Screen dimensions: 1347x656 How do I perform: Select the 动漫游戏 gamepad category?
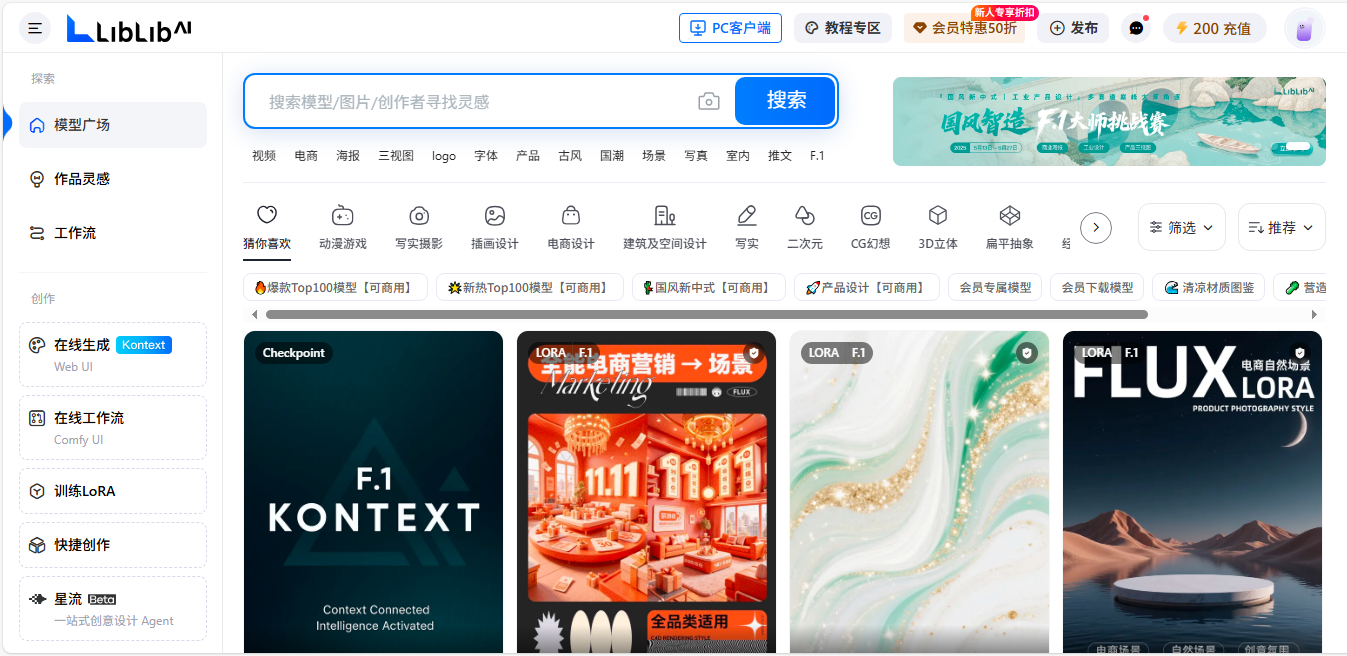343,228
